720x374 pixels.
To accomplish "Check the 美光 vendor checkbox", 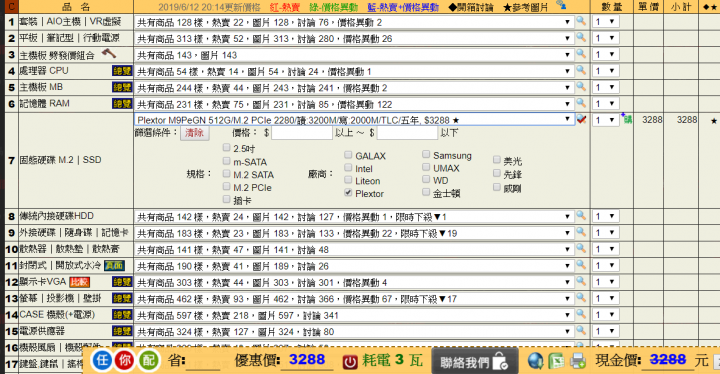I will click(x=496, y=159).
